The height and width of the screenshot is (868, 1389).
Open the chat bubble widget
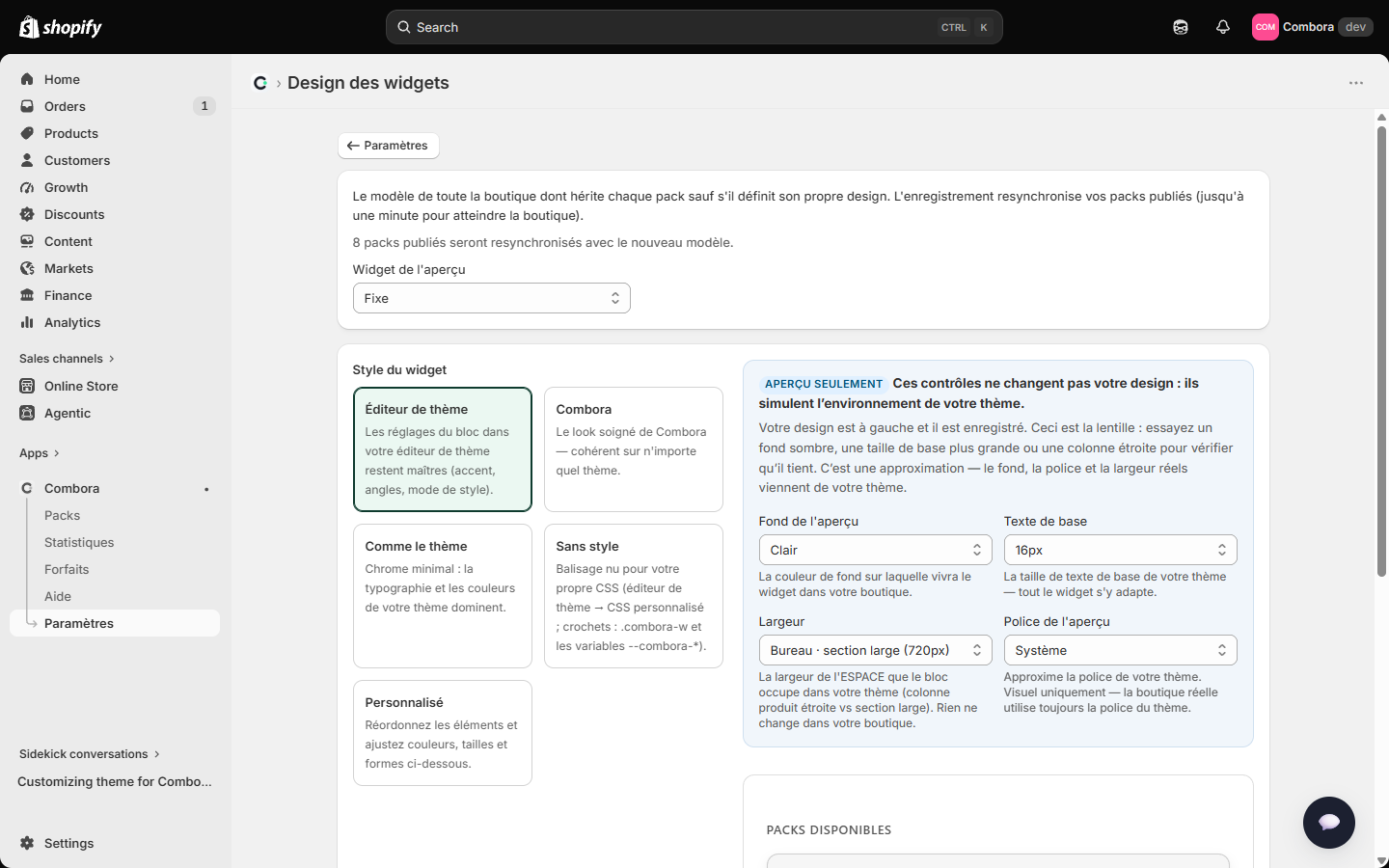1329,823
